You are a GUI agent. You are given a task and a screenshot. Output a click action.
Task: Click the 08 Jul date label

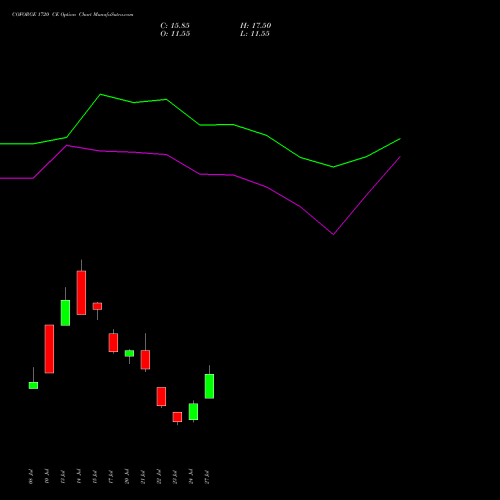tap(31, 477)
